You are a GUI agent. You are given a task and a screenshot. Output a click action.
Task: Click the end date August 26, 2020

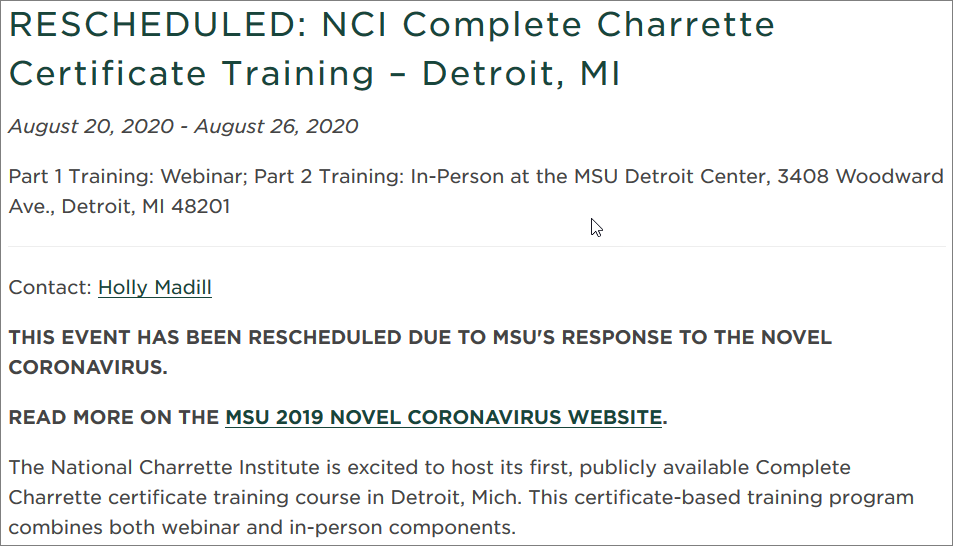pos(276,127)
